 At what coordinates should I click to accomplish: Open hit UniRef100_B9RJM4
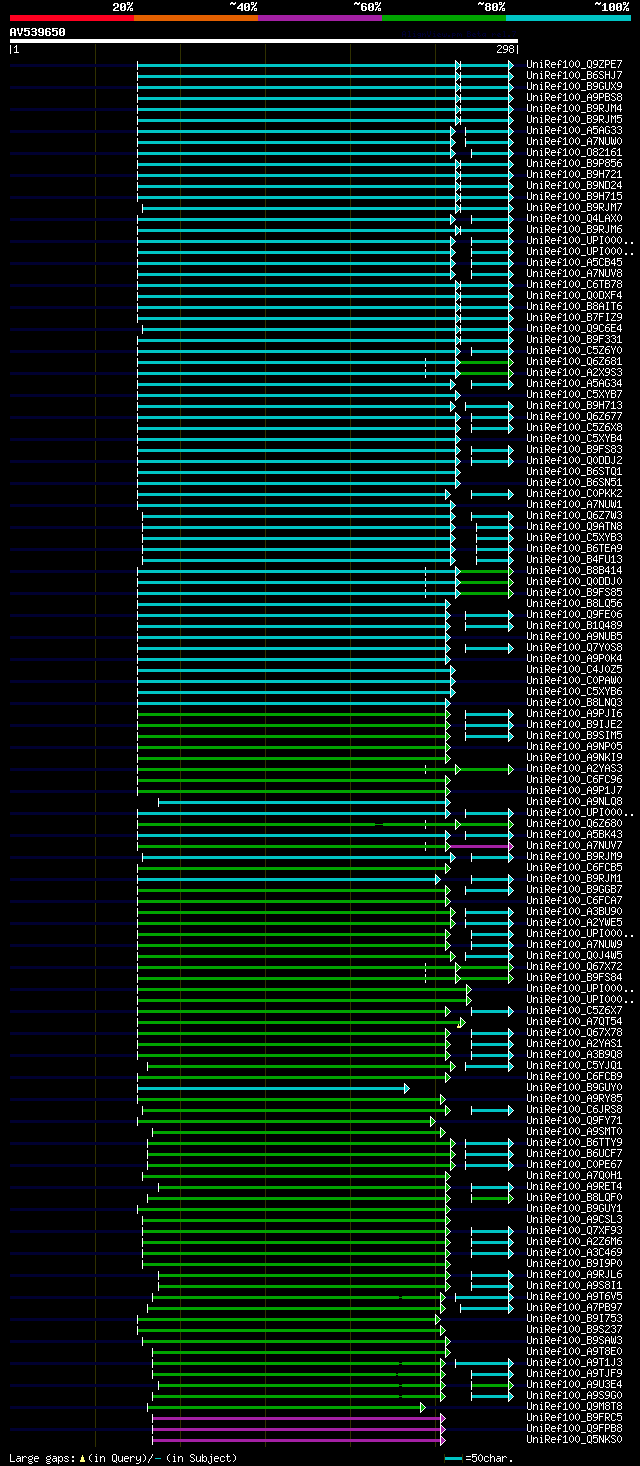pyautogui.click(x=574, y=108)
